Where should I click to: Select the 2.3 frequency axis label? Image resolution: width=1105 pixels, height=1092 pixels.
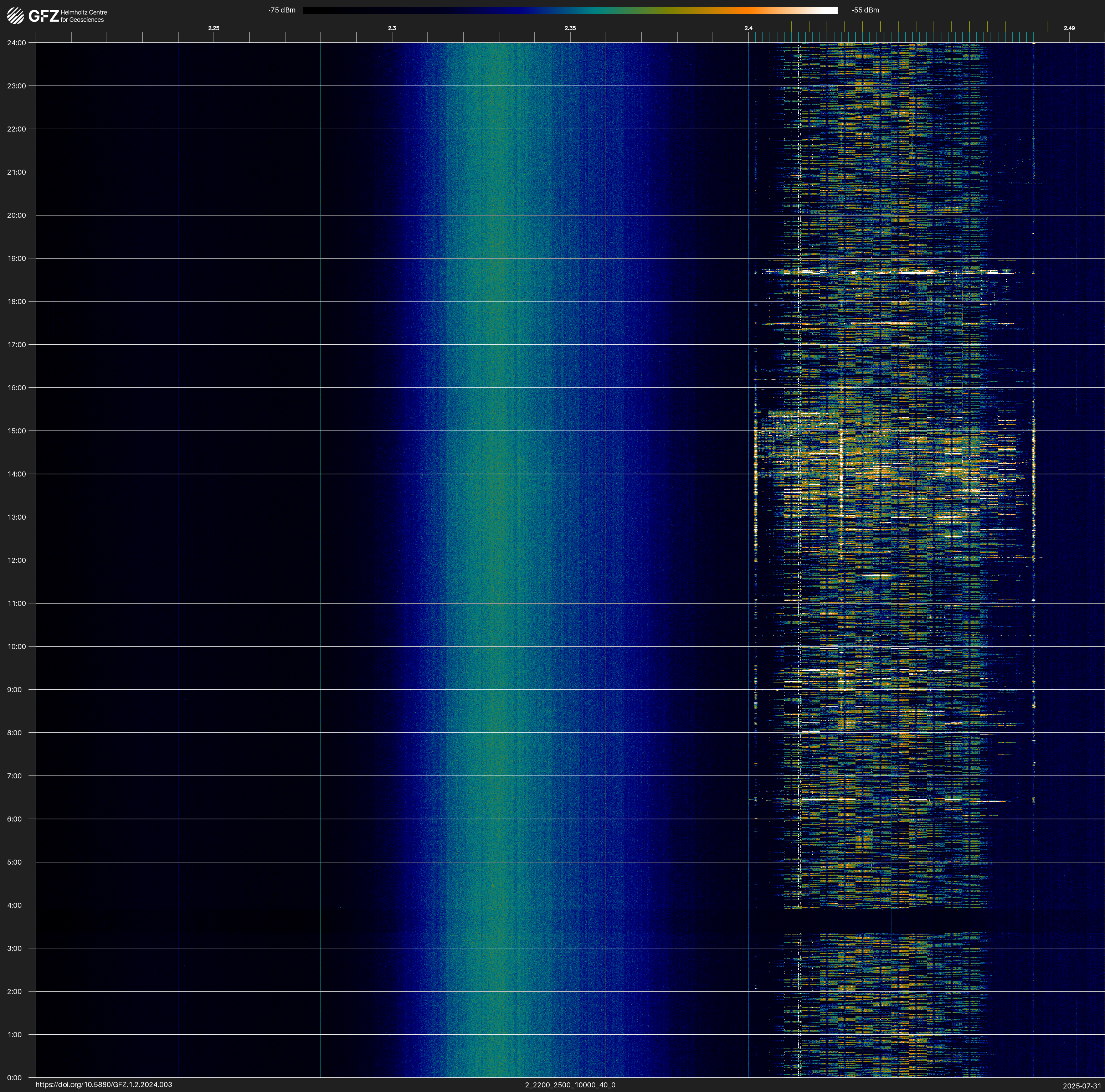pyautogui.click(x=392, y=28)
